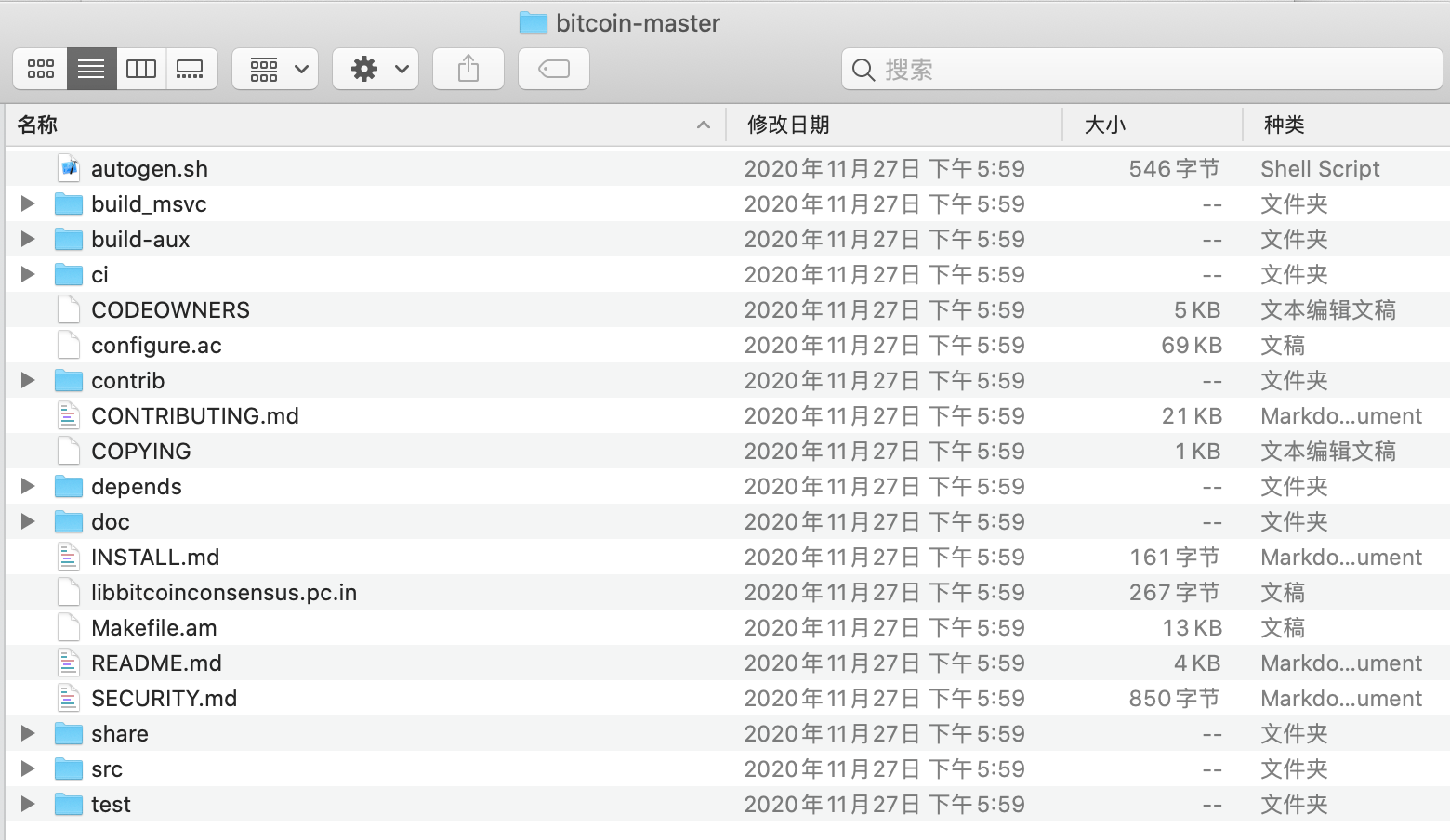Click the 69 KB size of configure.ac
This screenshot has width=1450, height=840.
[x=1192, y=345]
